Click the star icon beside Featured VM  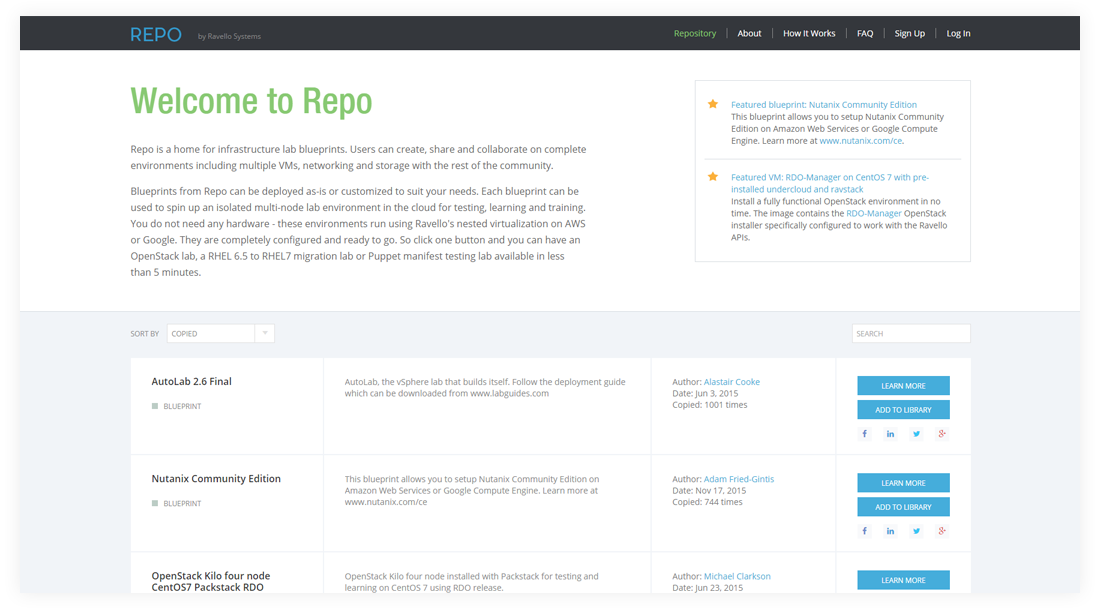(x=713, y=177)
